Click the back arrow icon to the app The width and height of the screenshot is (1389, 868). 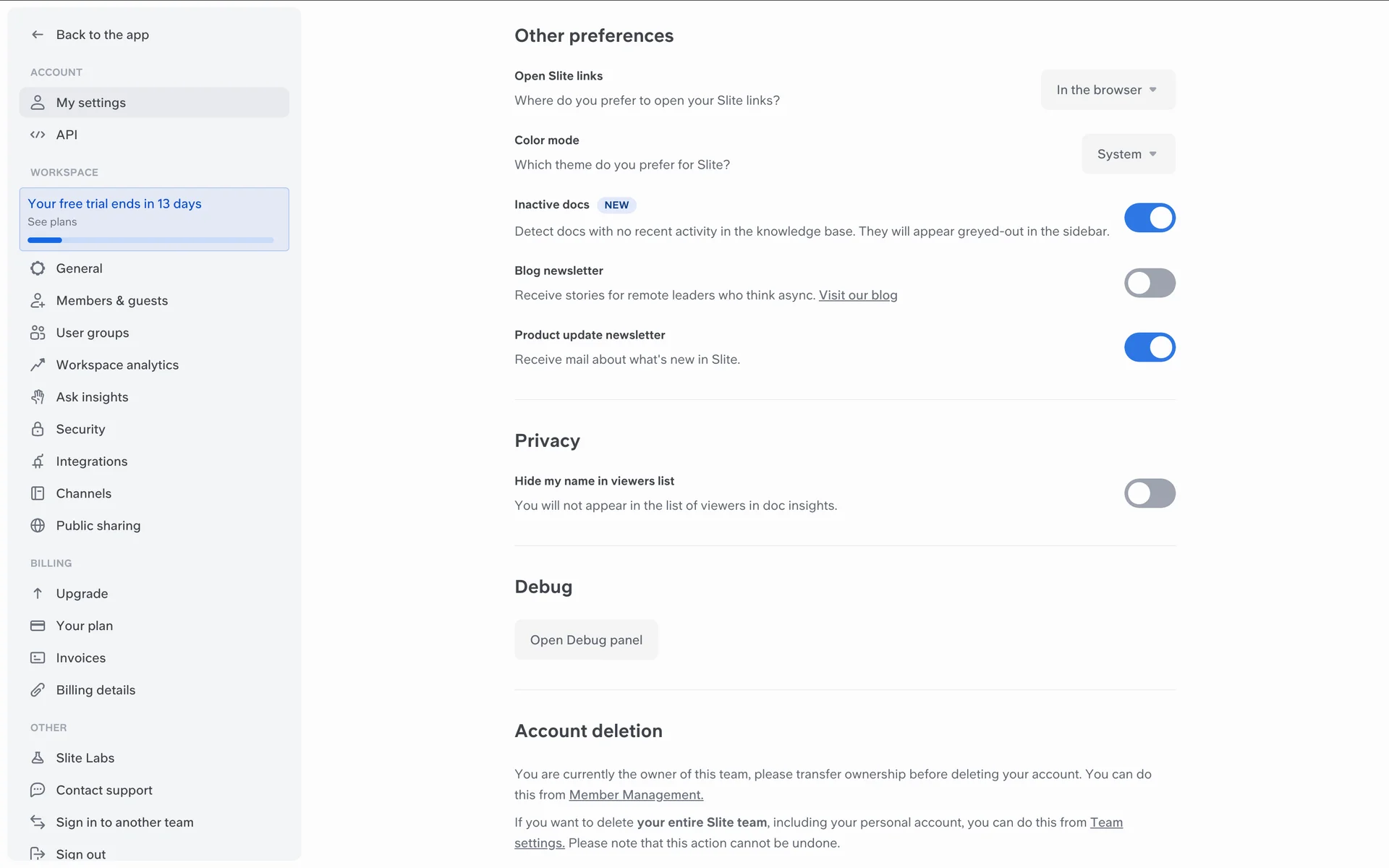(38, 35)
